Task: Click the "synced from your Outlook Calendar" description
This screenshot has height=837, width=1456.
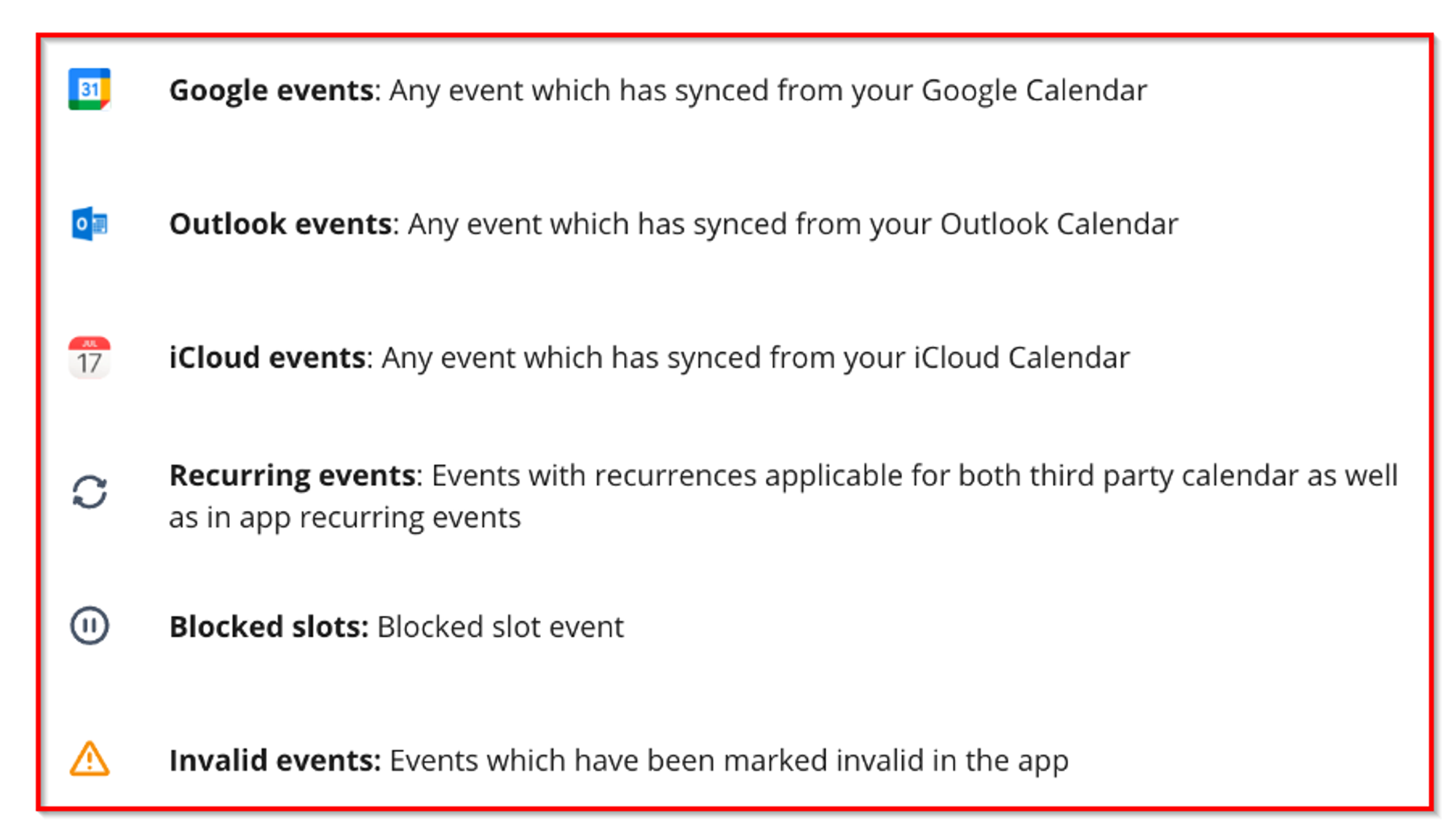Action: 792,224
